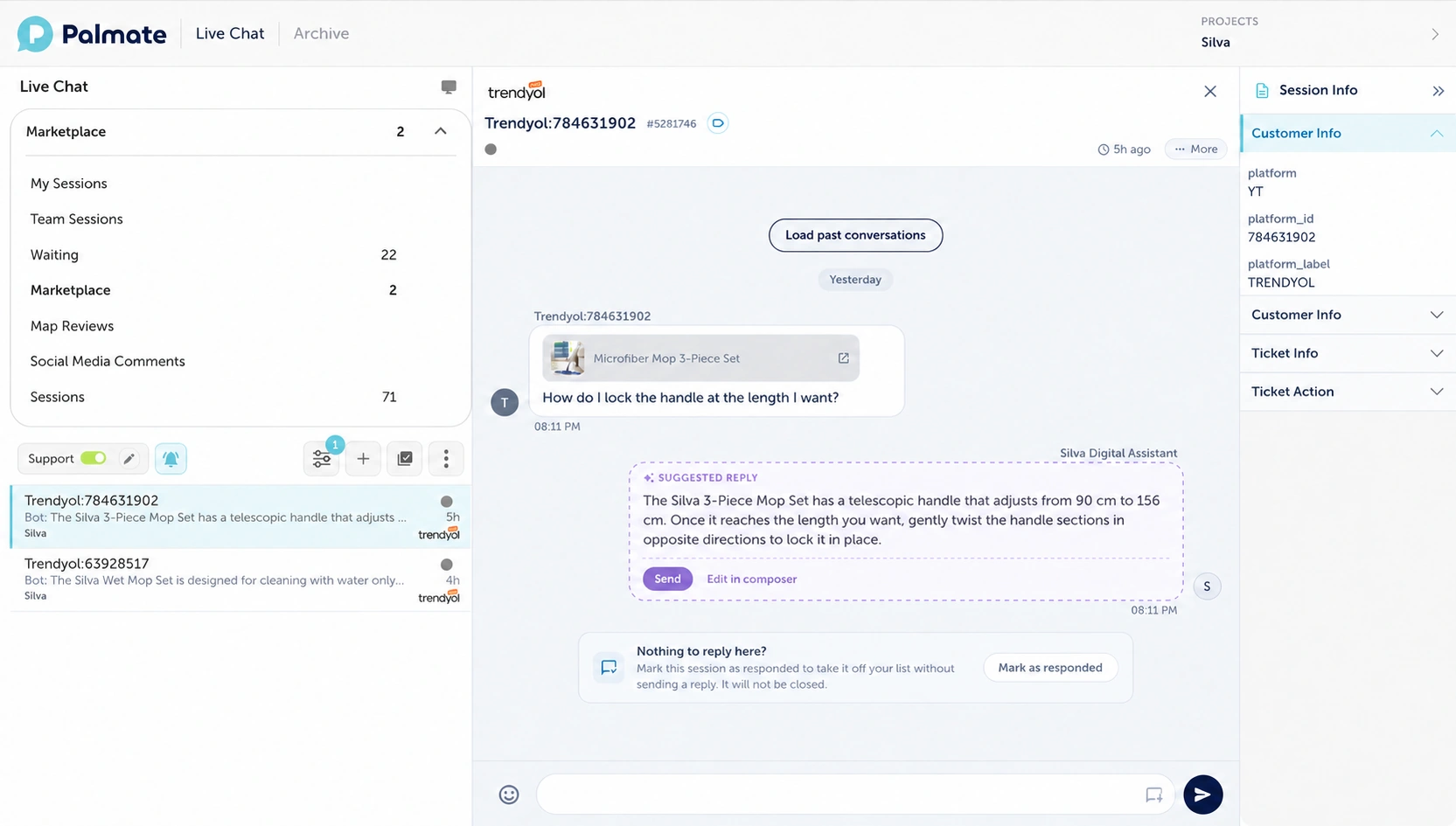Open the Trendyol:63928517 session row

point(240,580)
